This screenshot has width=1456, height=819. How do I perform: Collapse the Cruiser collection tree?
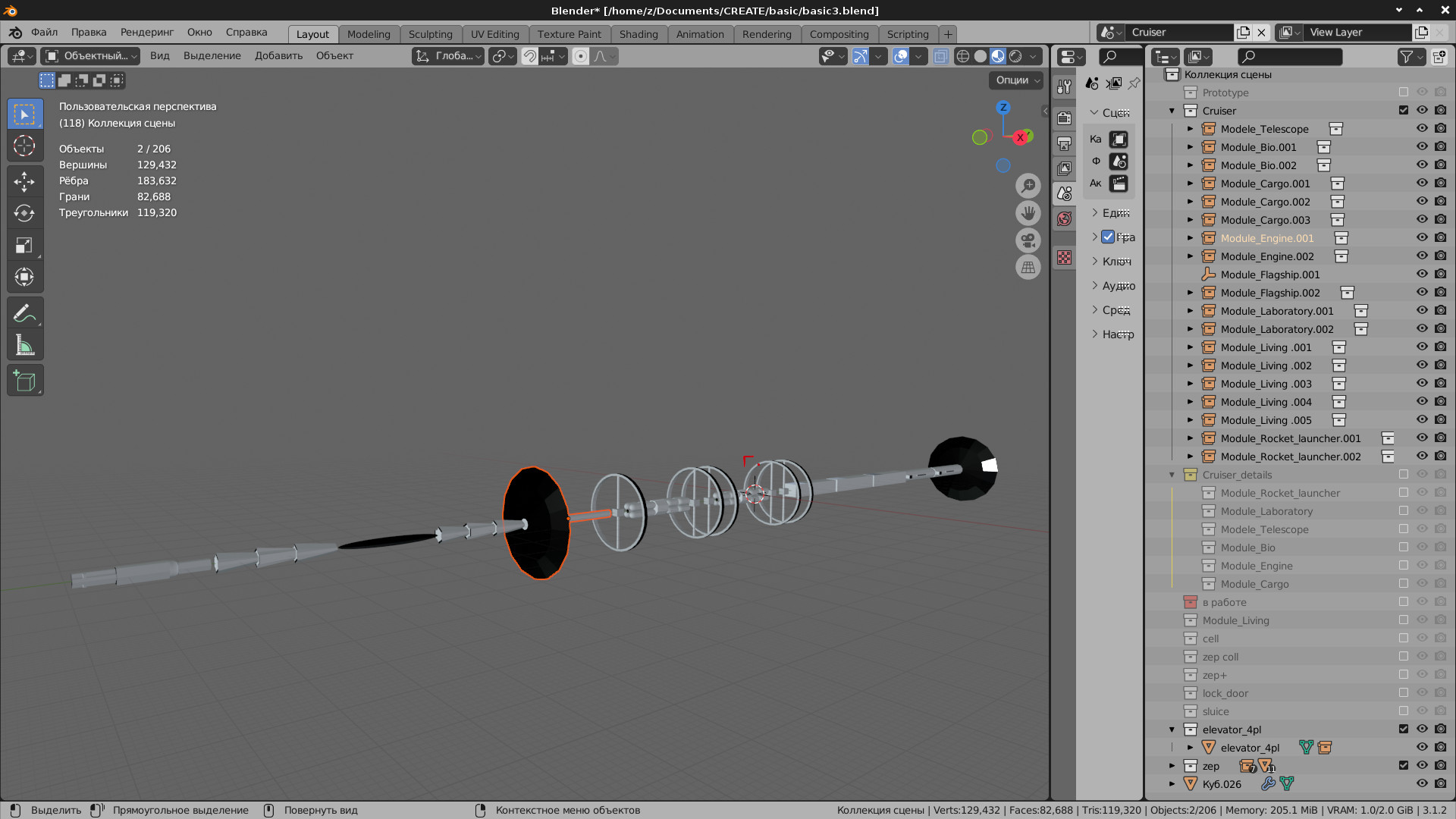(x=1172, y=111)
